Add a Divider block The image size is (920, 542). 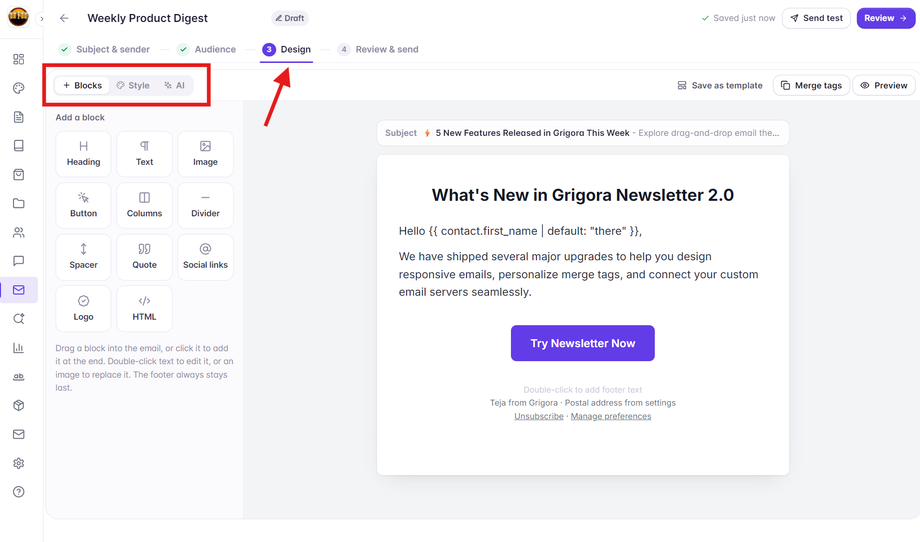[205, 205]
